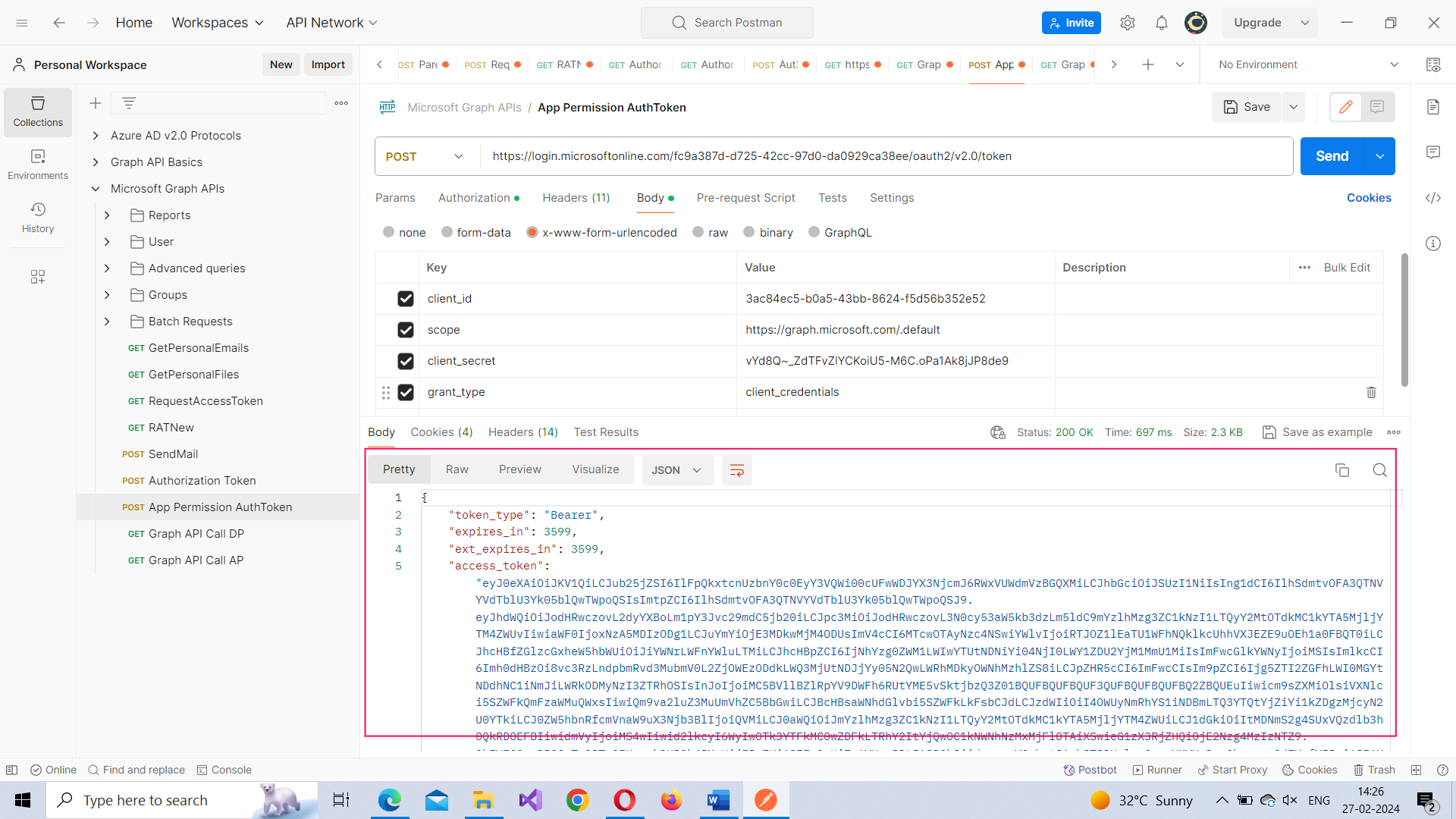Open the configure workspace sidebar icon
The width and height of the screenshot is (1456, 819).
[38, 277]
